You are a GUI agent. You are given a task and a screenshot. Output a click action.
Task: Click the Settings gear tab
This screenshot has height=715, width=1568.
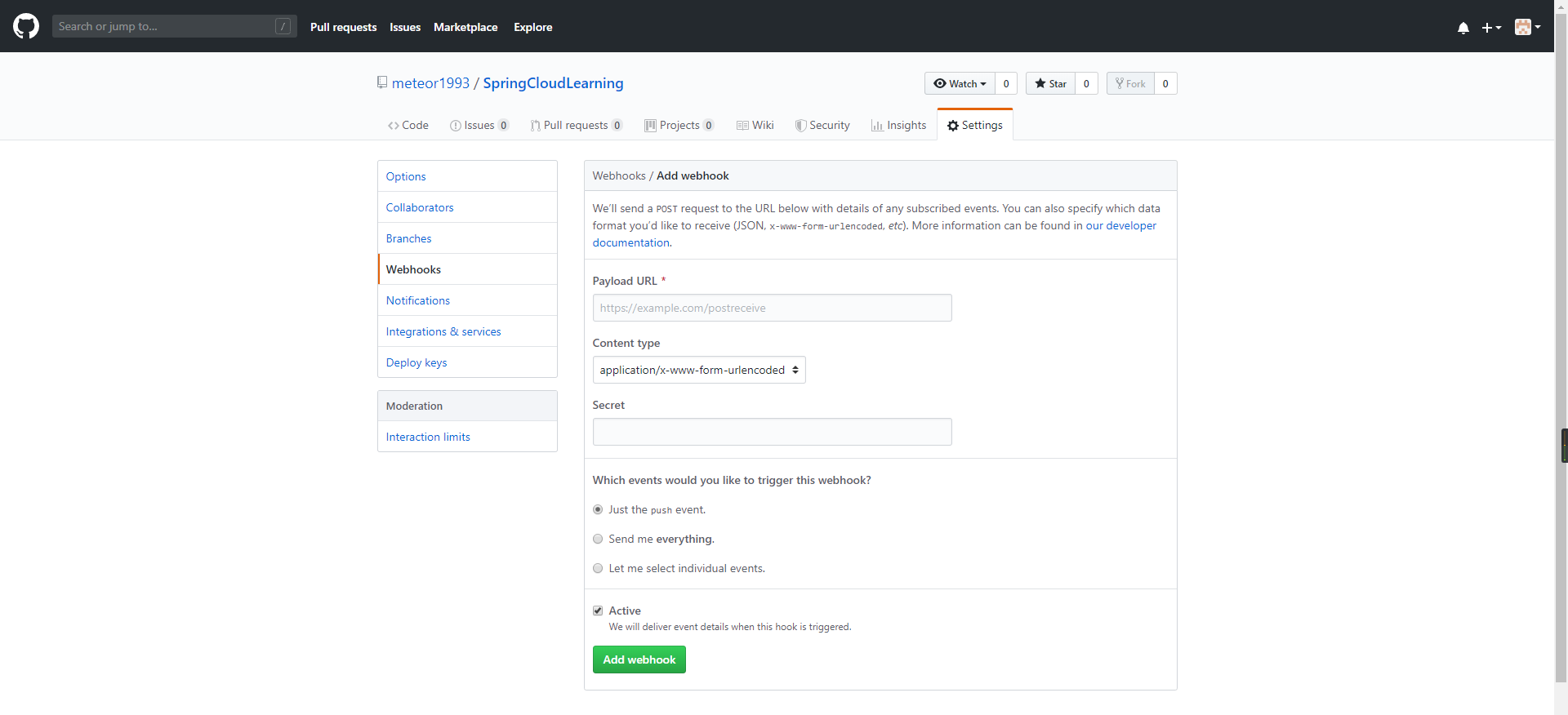click(974, 125)
